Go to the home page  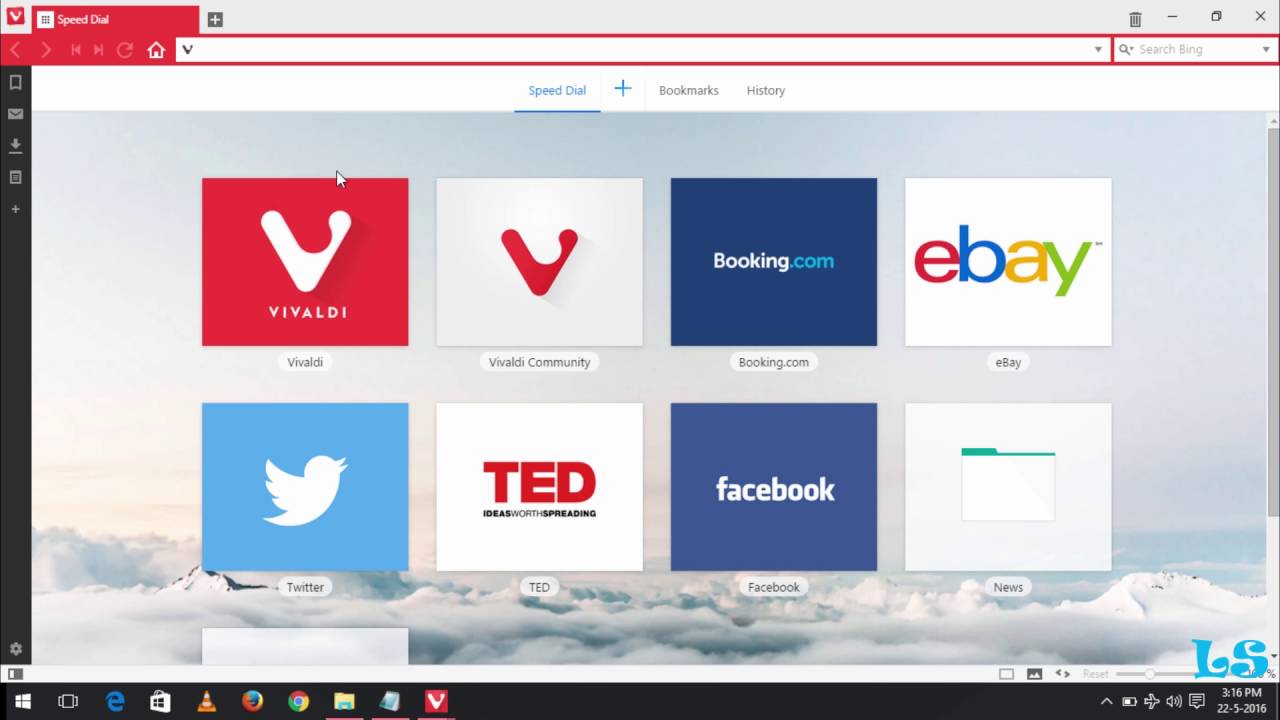click(x=156, y=49)
